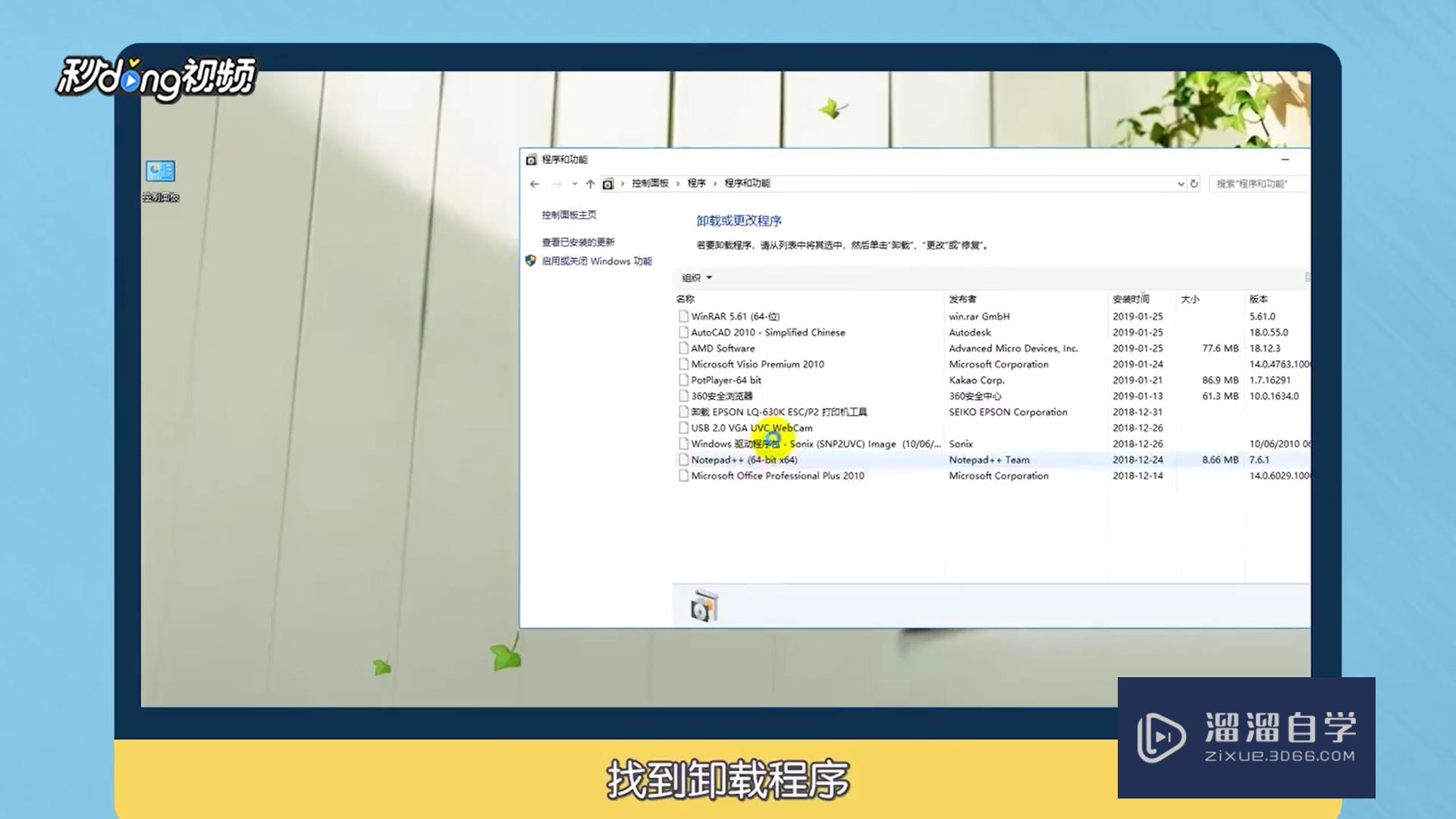Select Windows 驱动程序包 - Sonix entry
The width and height of the screenshot is (1456, 819).
[x=992, y=444]
